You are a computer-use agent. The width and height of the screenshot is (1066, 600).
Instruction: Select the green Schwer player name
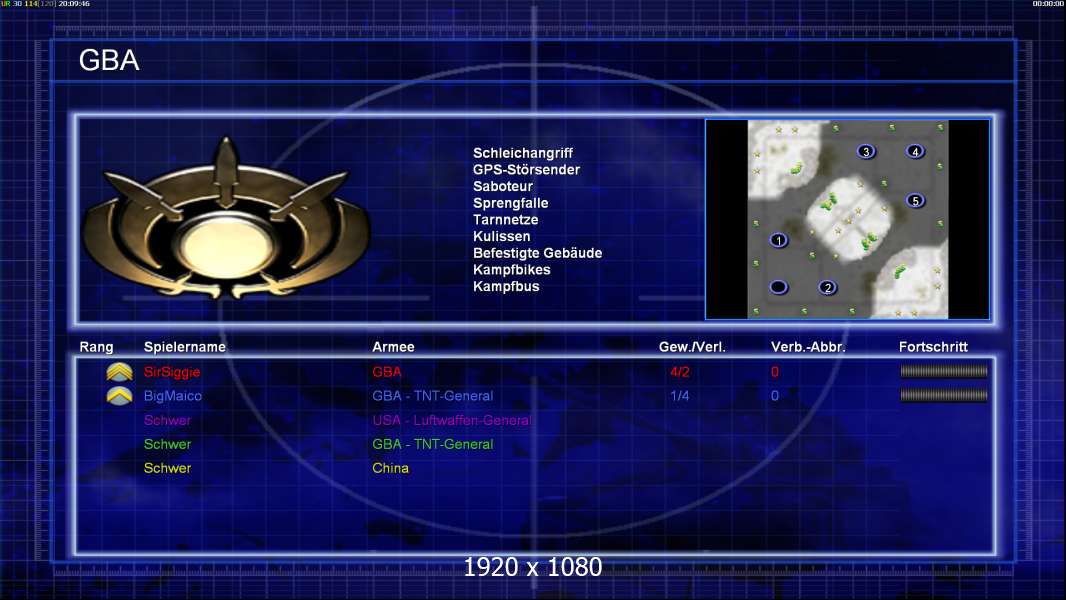point(167,444)
